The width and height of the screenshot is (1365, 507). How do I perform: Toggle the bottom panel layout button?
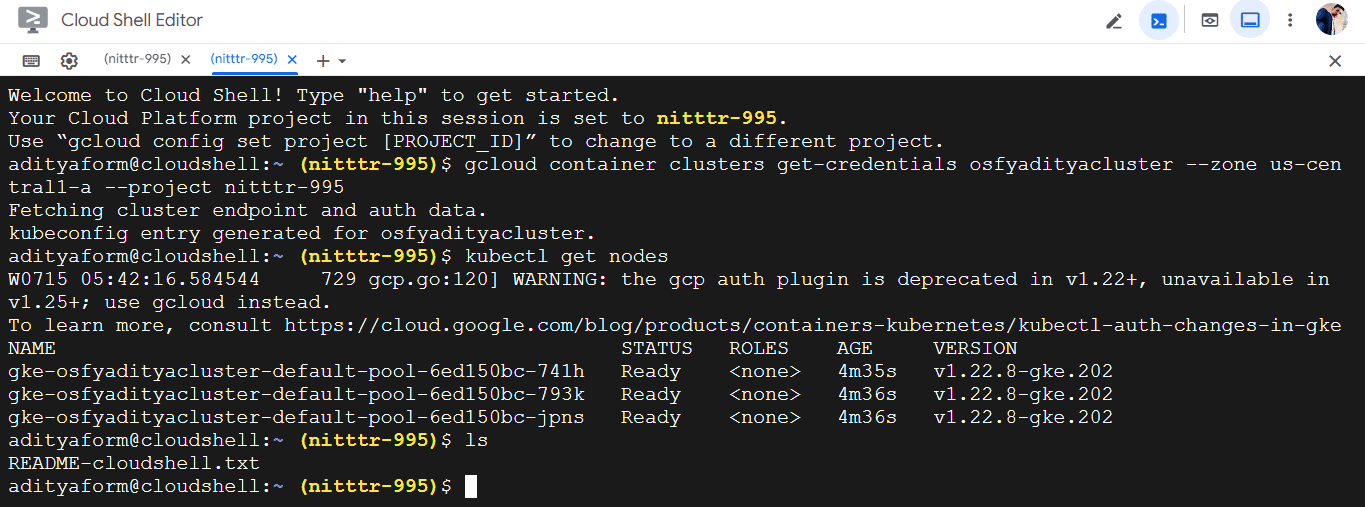(x=1250, y=20)
